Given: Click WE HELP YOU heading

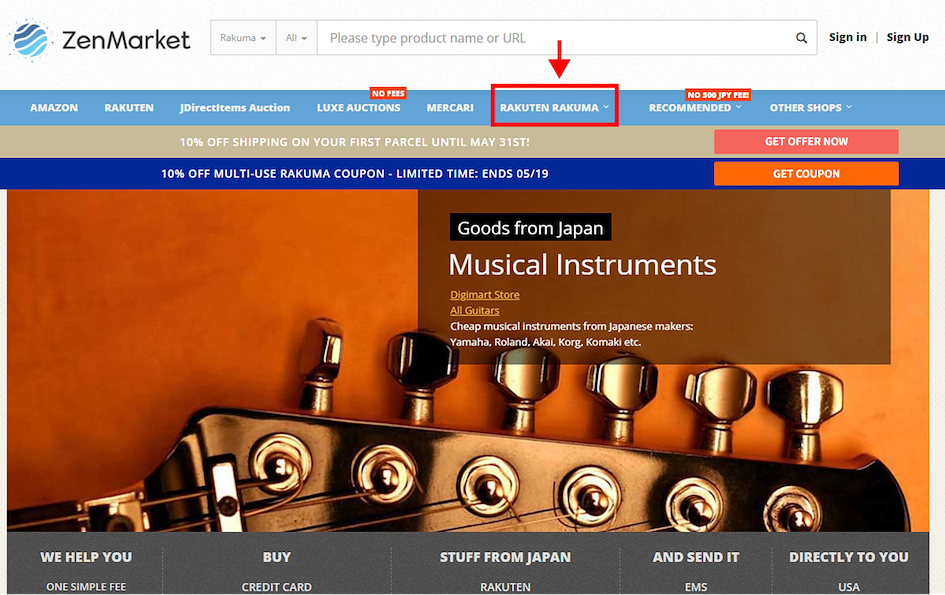Looking at the screenshot, I should (86, 557).
